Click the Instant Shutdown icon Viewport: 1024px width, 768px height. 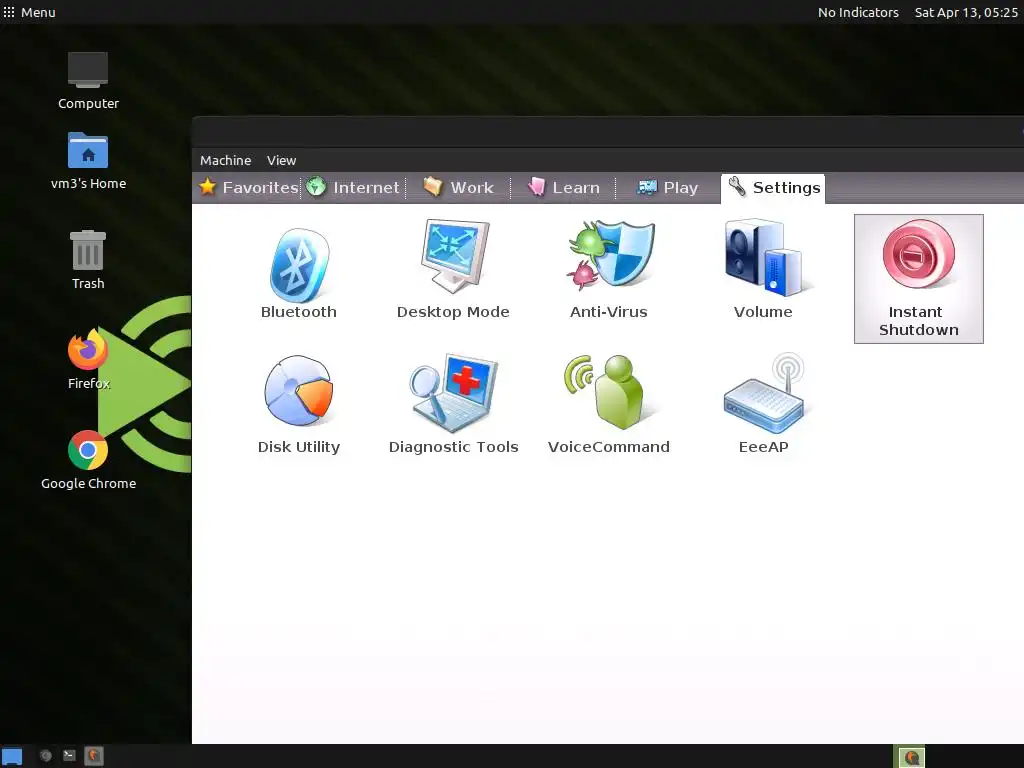pos(918,278)
